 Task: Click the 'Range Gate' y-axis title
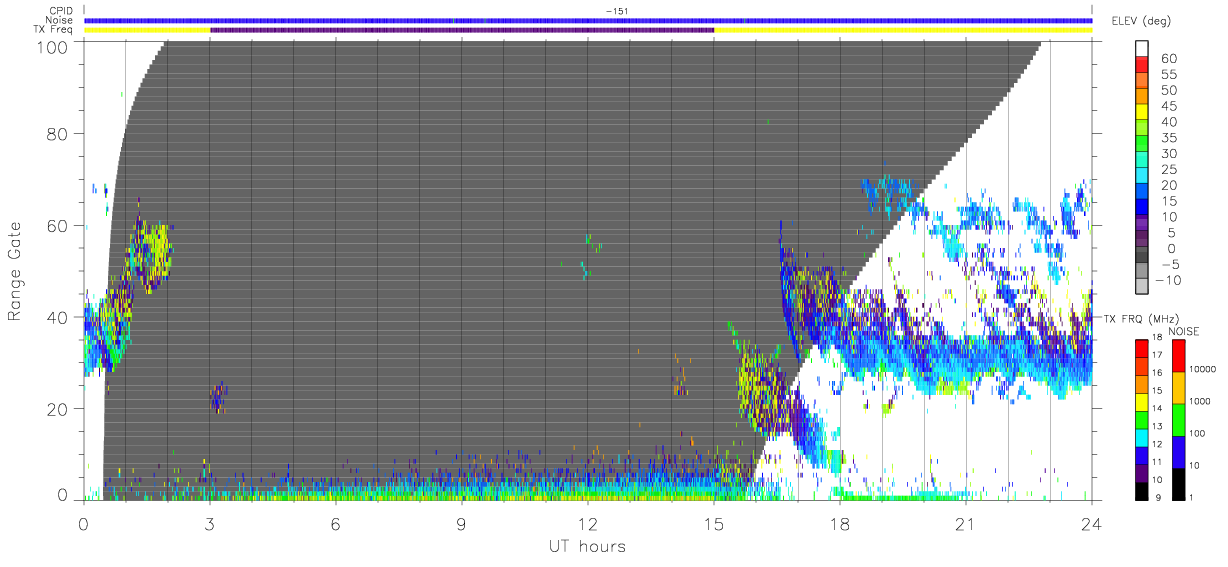tap(16, 272)
